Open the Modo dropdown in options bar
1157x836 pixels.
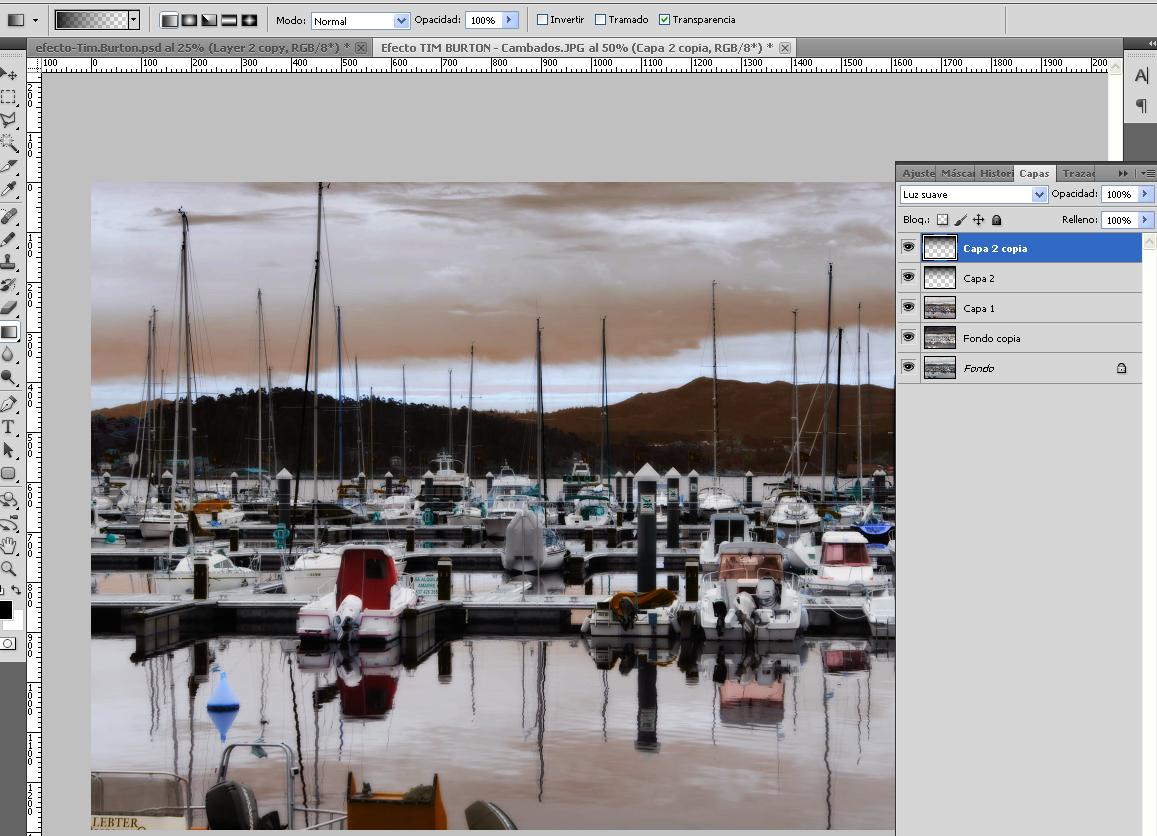360,20
